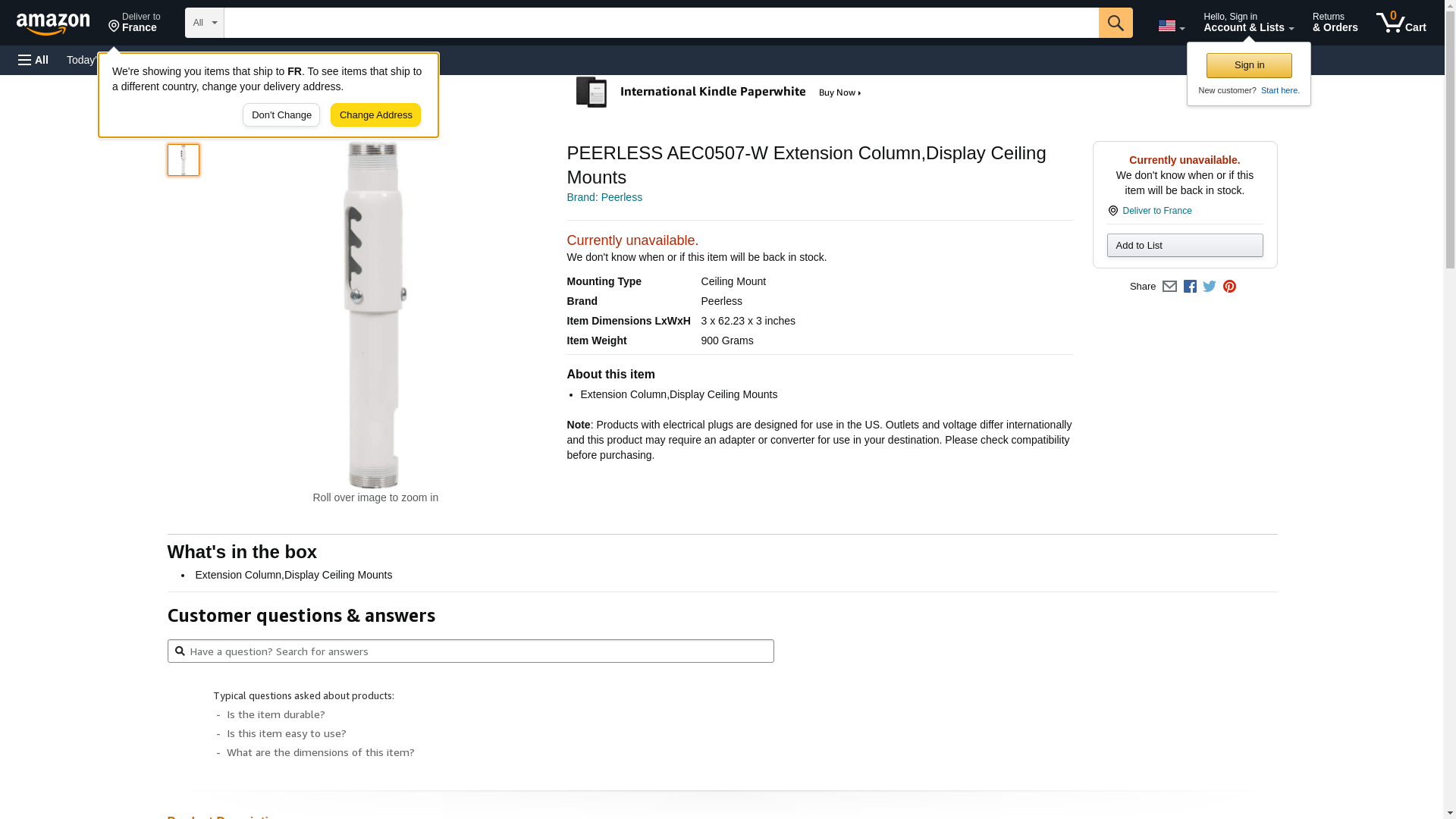The height and width of the screenshot is (819, 1456).
Task: Share product via email icon
Action: pyautogui.click(x=1169, y=287)
